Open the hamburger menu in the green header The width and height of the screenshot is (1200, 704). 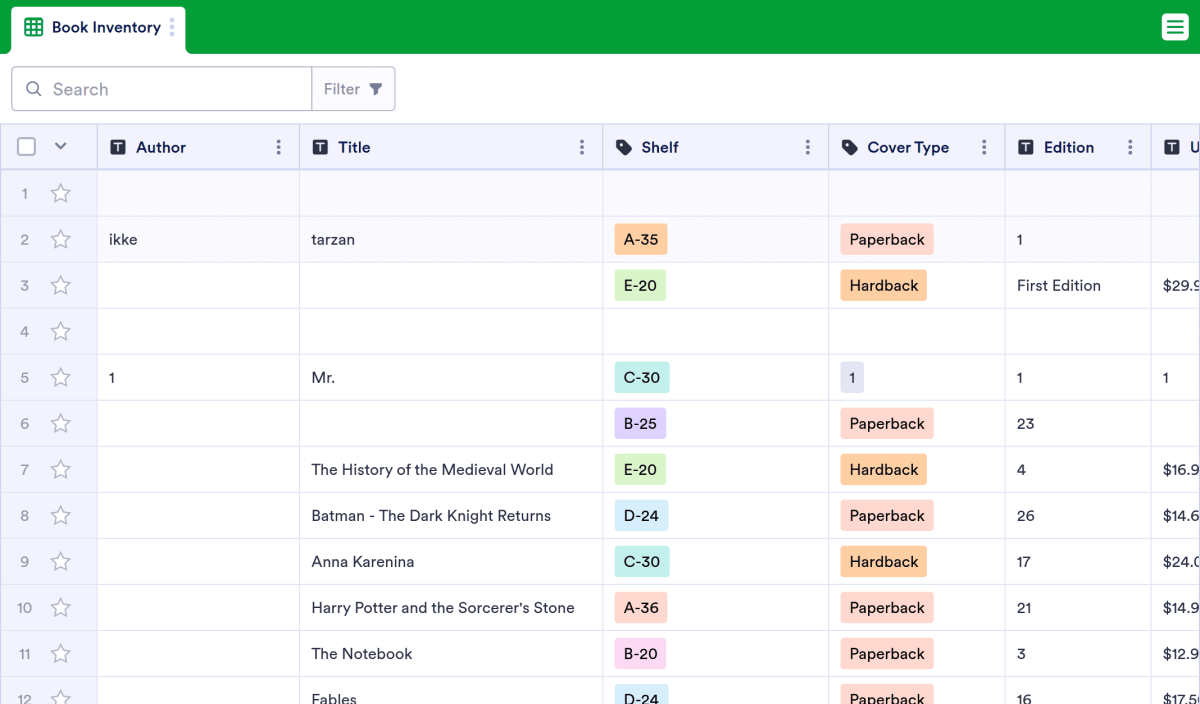1175,27
